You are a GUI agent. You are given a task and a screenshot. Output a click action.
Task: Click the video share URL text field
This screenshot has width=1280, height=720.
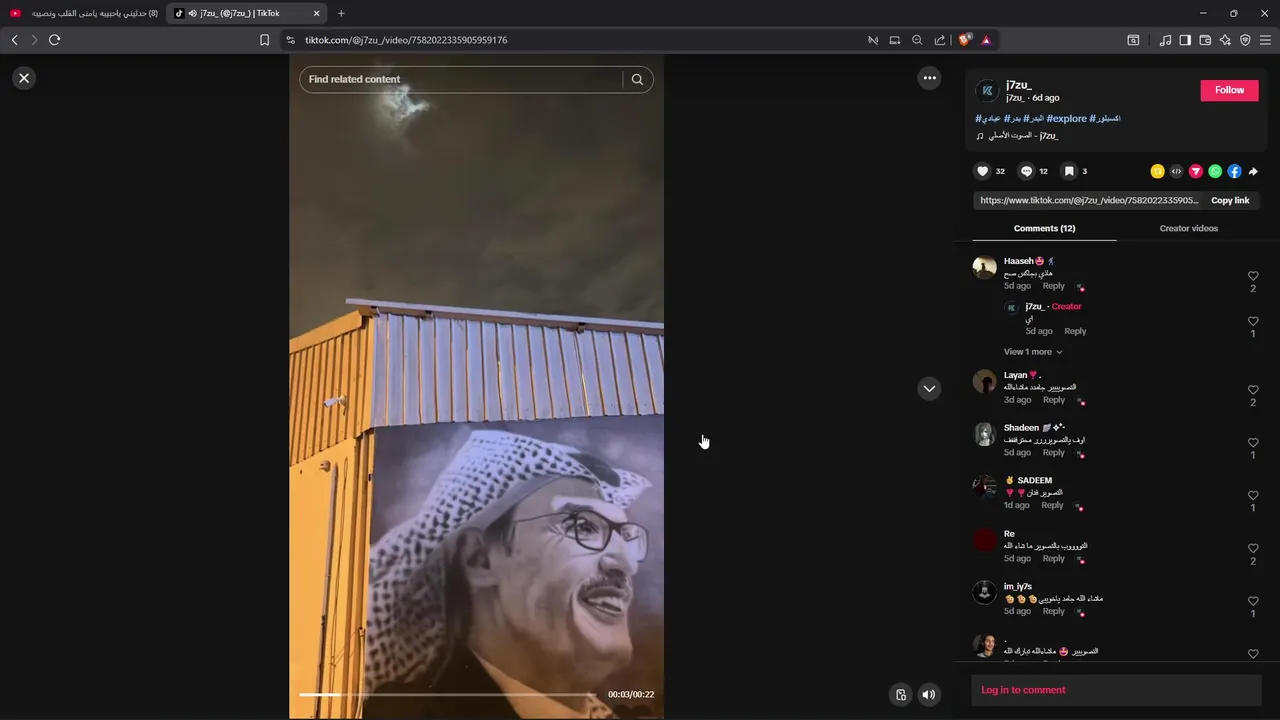pos(1088,200)
